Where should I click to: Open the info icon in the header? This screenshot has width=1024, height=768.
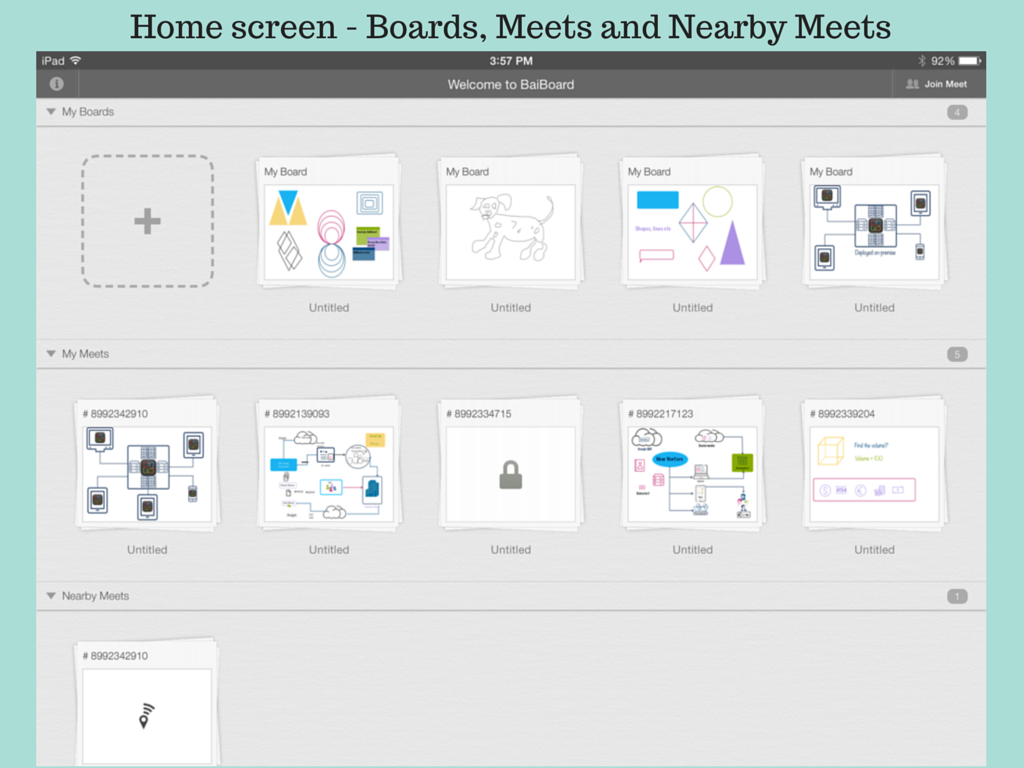coord(57,84)
